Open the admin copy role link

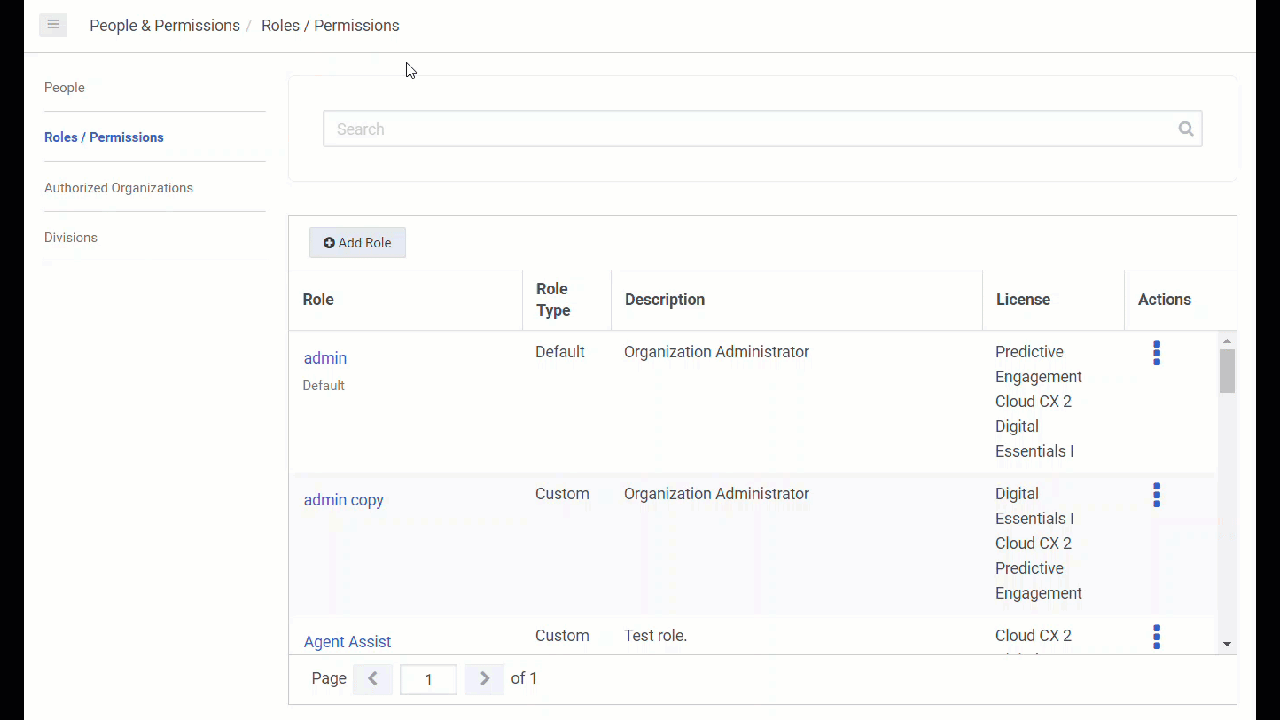click(343, 500)
